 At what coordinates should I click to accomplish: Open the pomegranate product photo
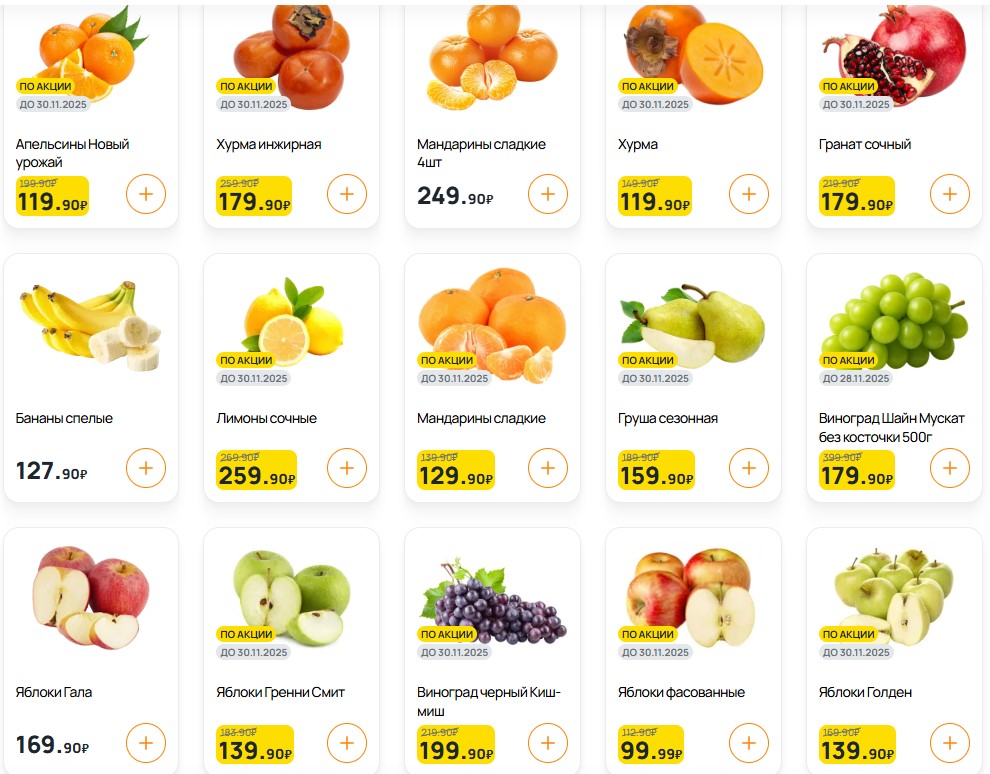[x=894, y=50]
